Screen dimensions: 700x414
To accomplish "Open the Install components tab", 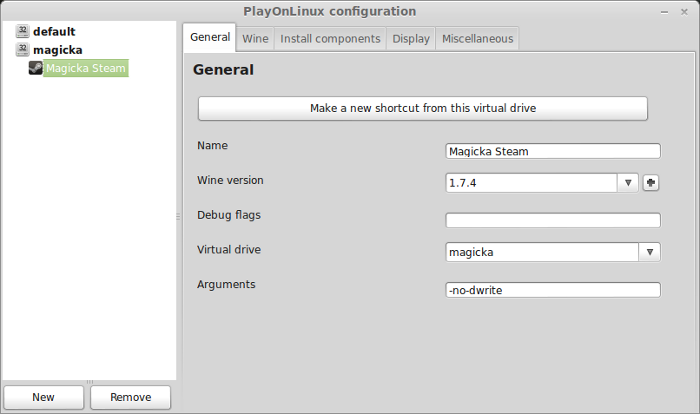I will coord(330,39).
